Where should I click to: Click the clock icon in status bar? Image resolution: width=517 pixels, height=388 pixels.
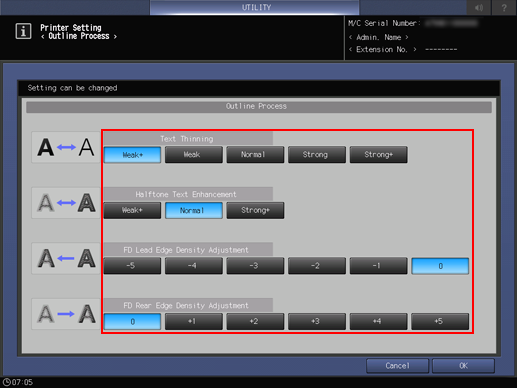[6, 382]
